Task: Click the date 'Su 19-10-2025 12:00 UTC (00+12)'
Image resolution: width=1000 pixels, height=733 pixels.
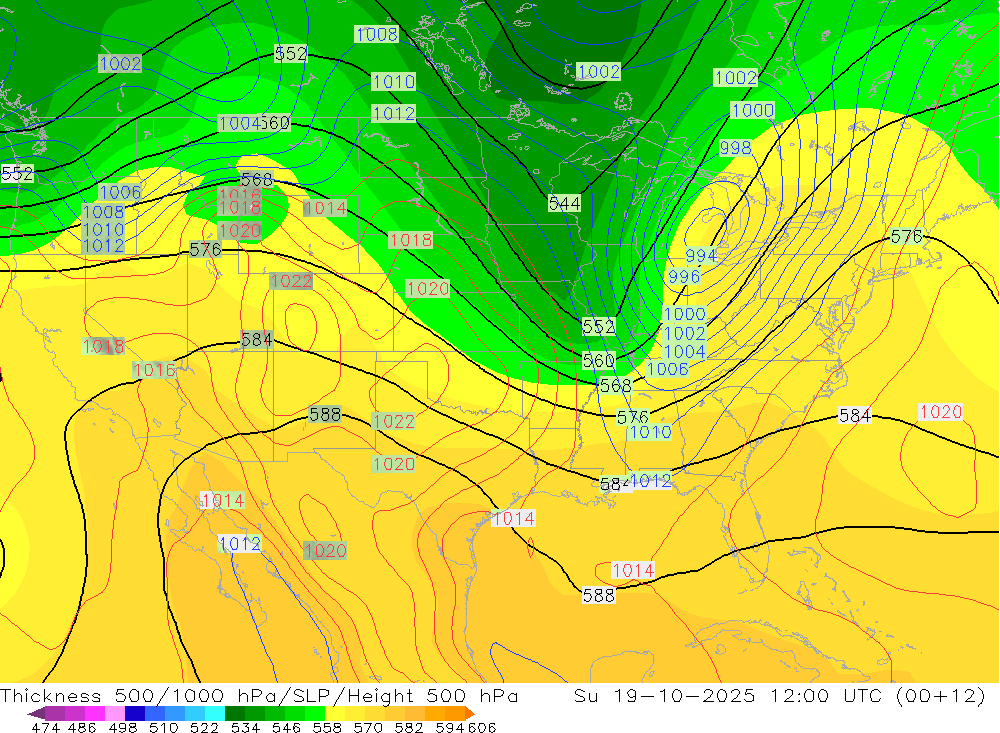Action: tap(779, 695)
